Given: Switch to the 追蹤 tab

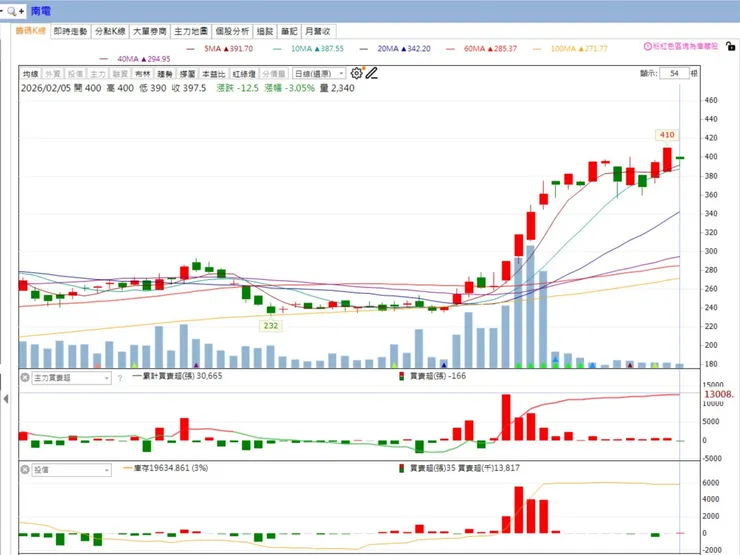Looking at the screenshot, I should coord(265,31).
